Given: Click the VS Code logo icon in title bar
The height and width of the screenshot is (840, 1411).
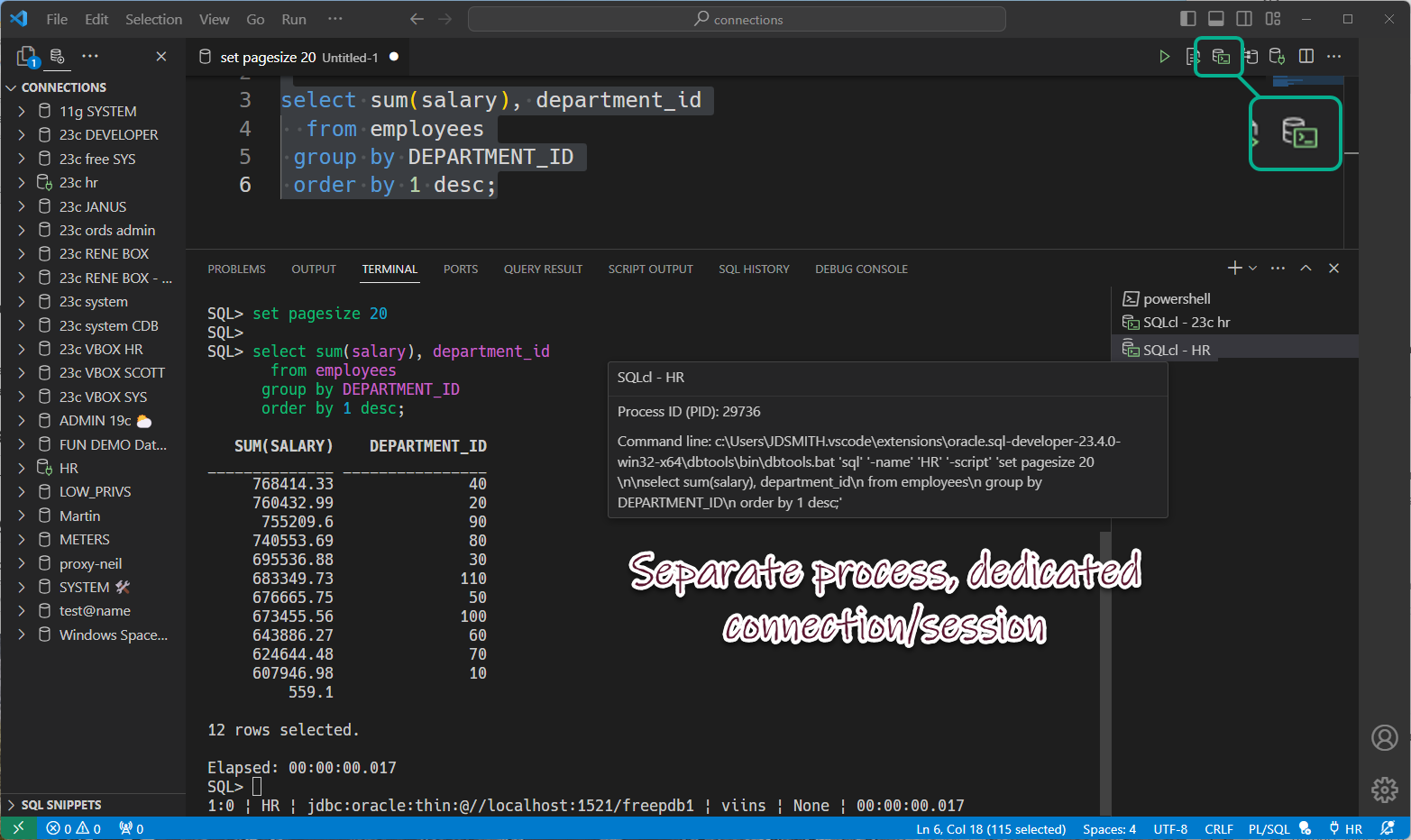Looking at the screenshot, I should click(x=19, y=19).
